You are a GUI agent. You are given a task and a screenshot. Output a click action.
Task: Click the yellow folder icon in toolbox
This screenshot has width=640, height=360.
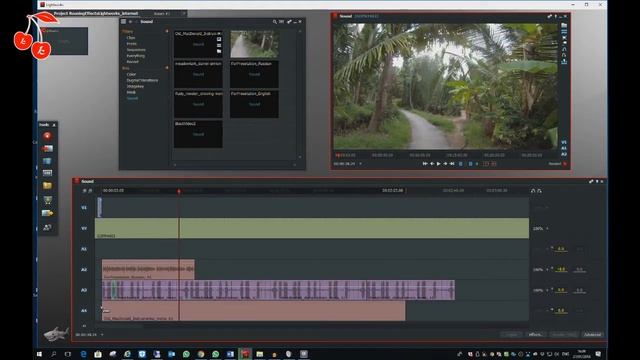pyautogui.click(x=47, y=186)
